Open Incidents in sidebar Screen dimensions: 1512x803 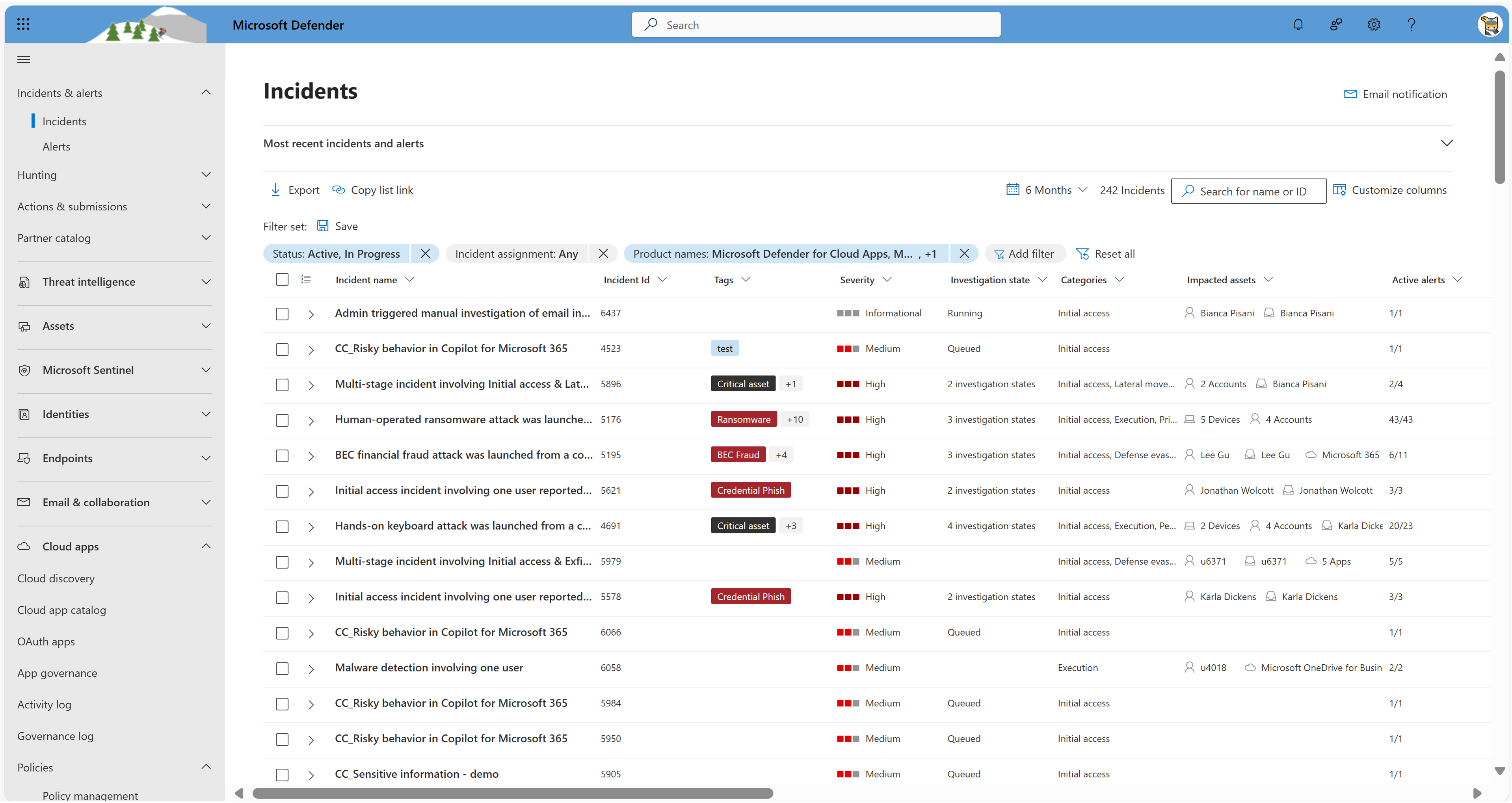point(65,121)
